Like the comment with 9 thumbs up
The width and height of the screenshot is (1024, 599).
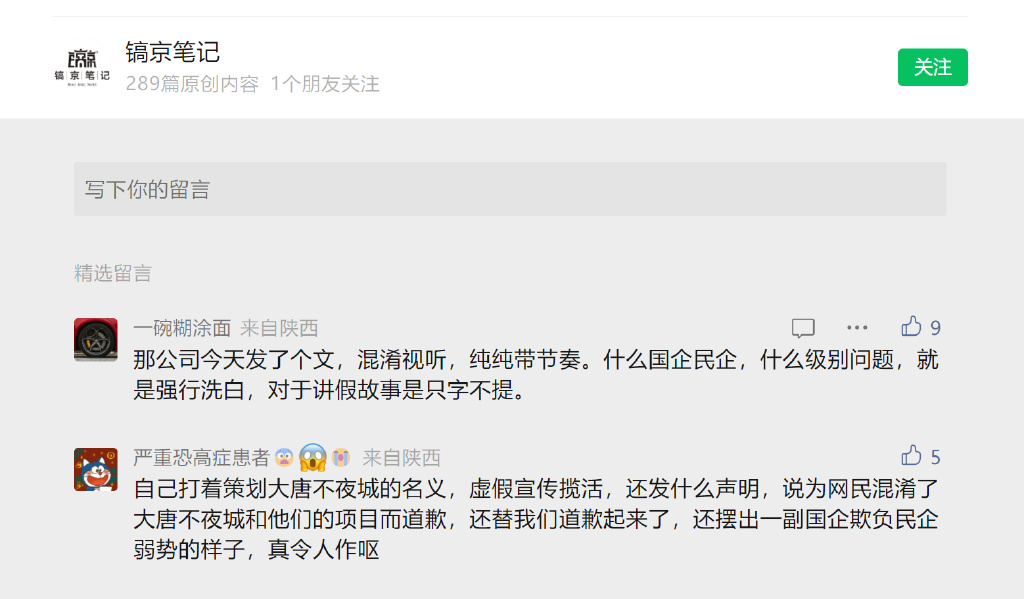[911, 326]
